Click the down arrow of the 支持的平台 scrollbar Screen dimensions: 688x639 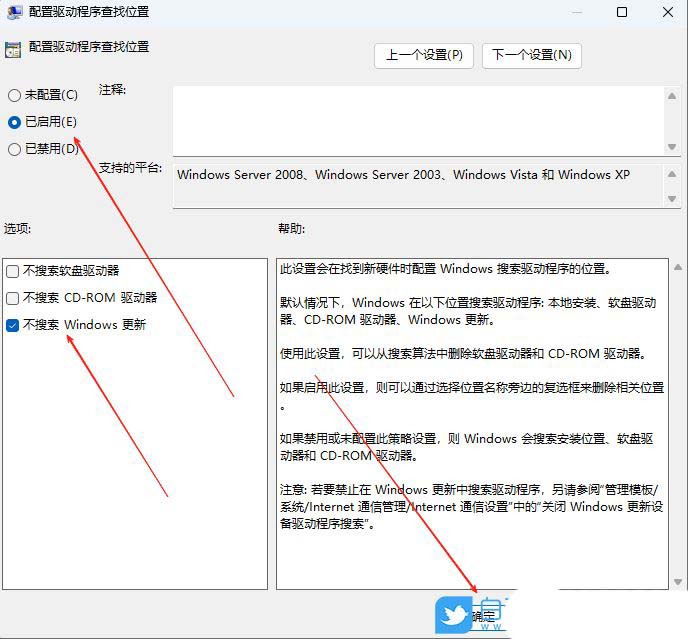coord(672,199)
